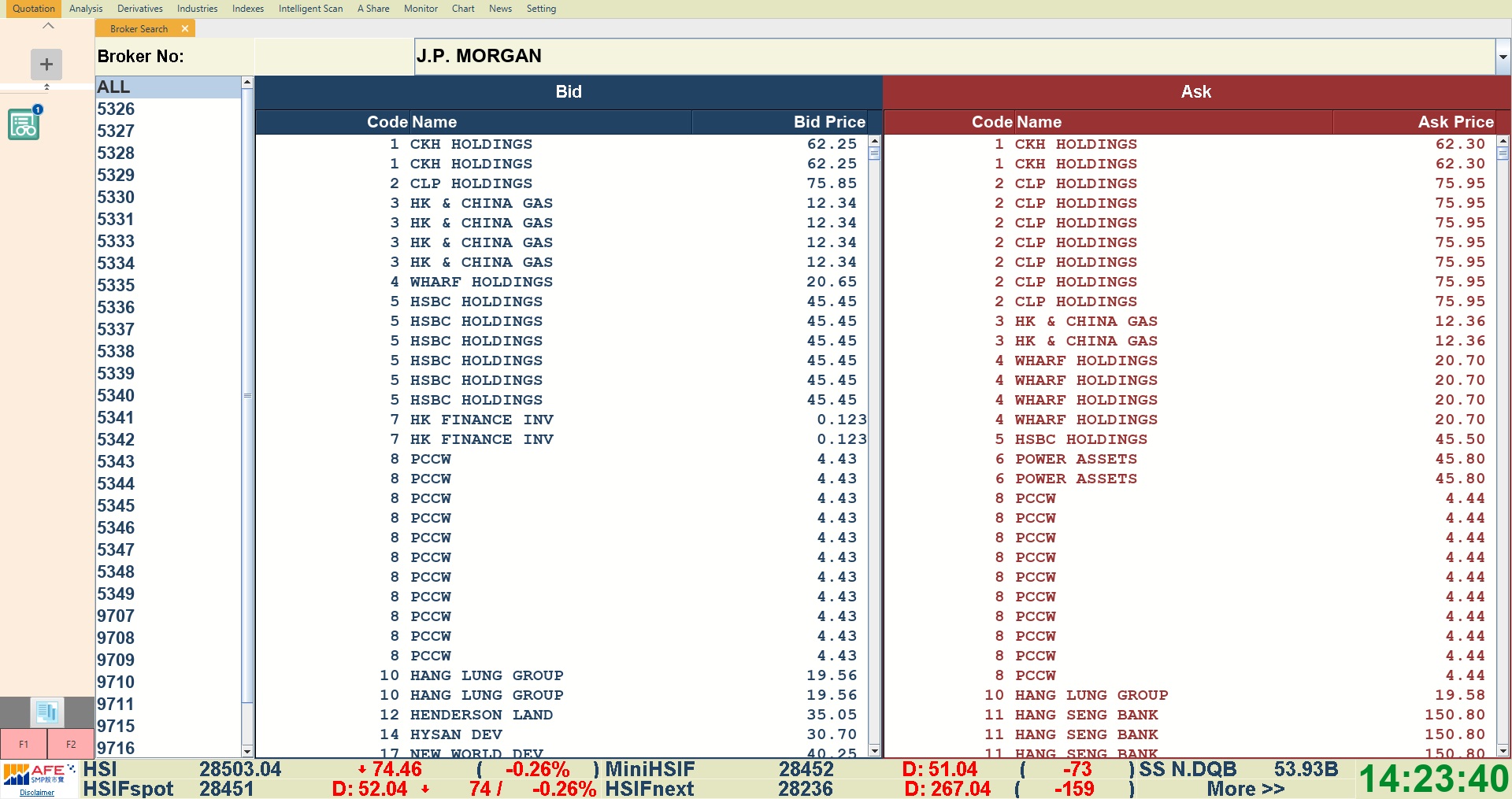Select broker number 5349
Image resolution: width=1512 pixels, height=799 pixels.
coord(168,594)
